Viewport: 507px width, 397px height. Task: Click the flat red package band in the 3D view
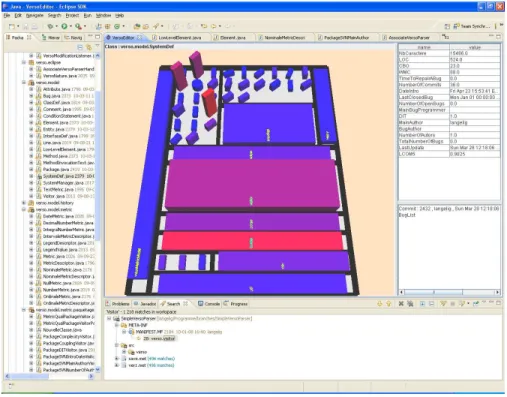252,241
